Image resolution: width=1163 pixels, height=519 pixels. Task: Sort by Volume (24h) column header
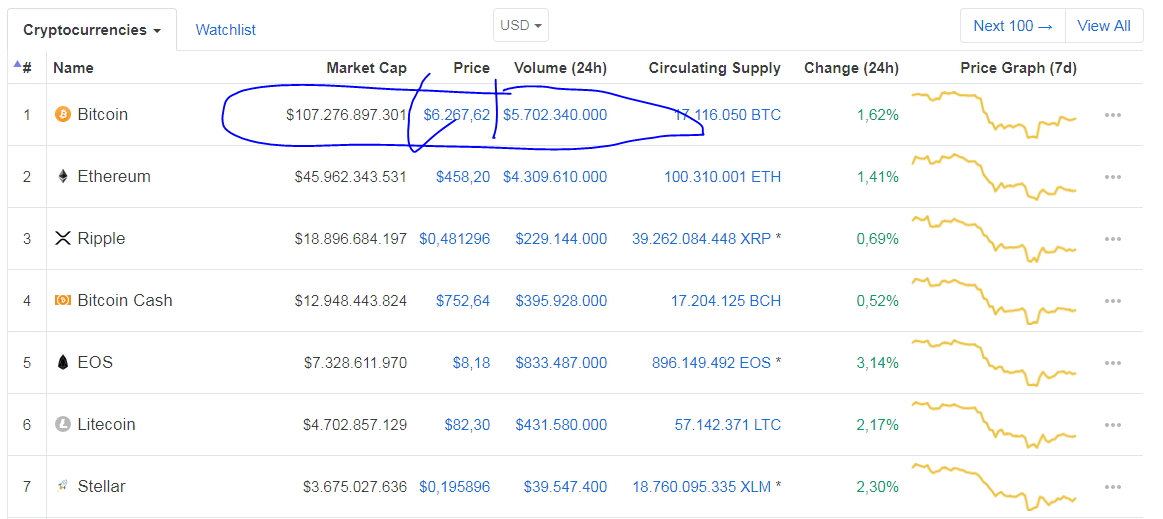(x=561, y=68)
